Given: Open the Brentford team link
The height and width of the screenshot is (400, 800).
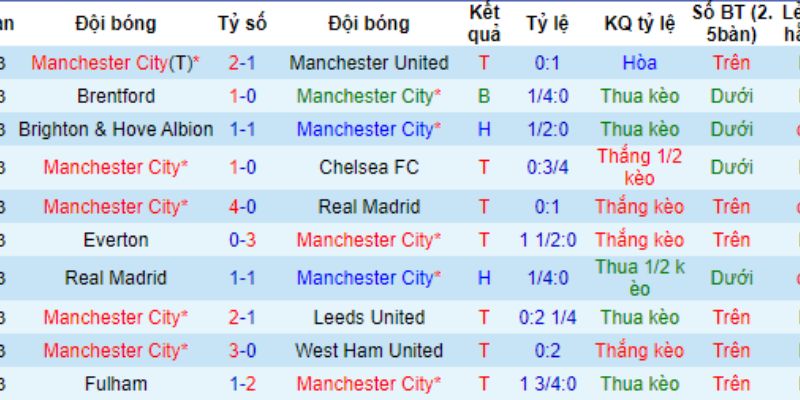Looking at the screenshot, I should click(x=116, y=96).
